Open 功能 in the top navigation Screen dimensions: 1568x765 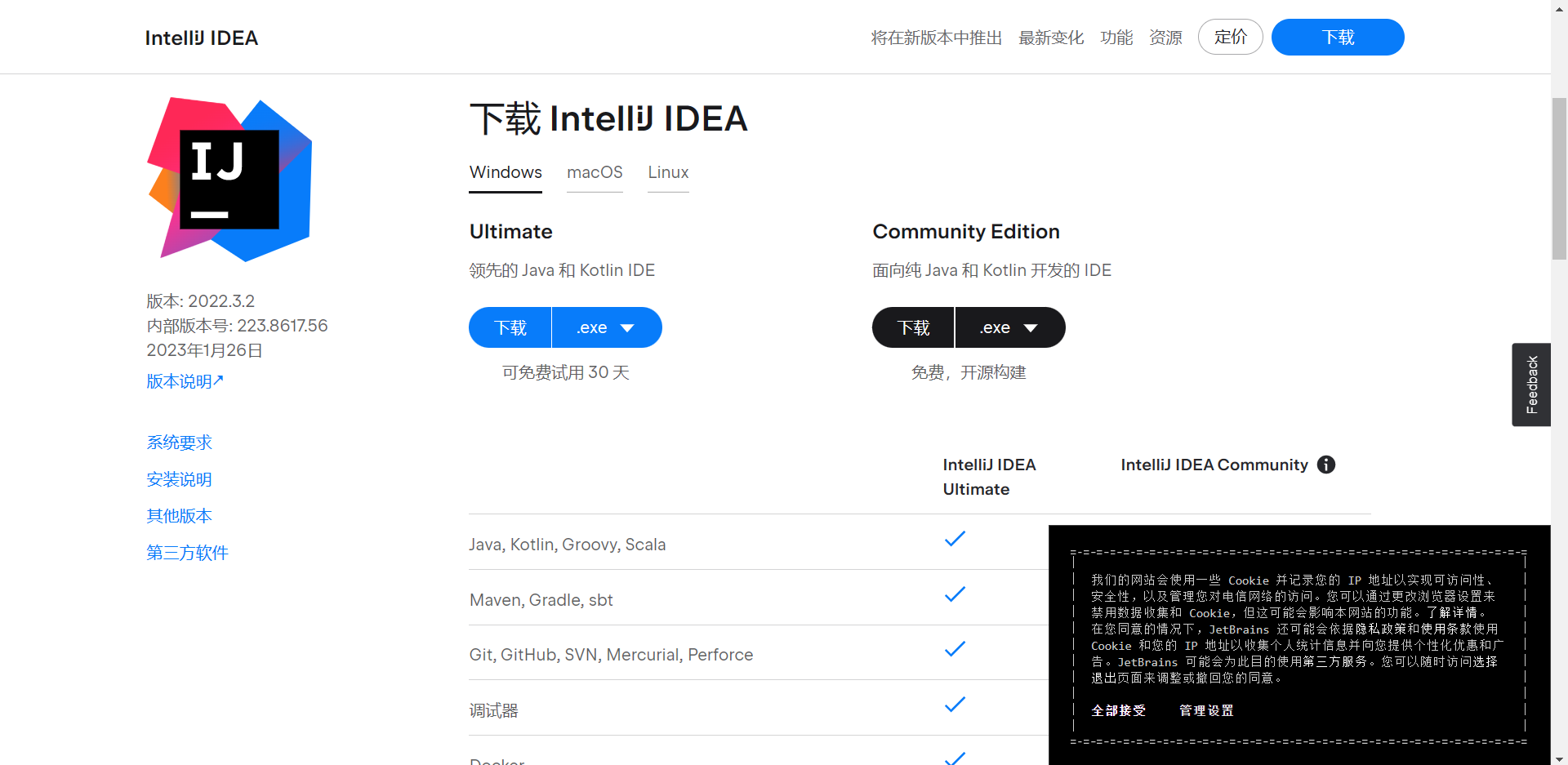pyautogui.click(x=1116, y=38)
